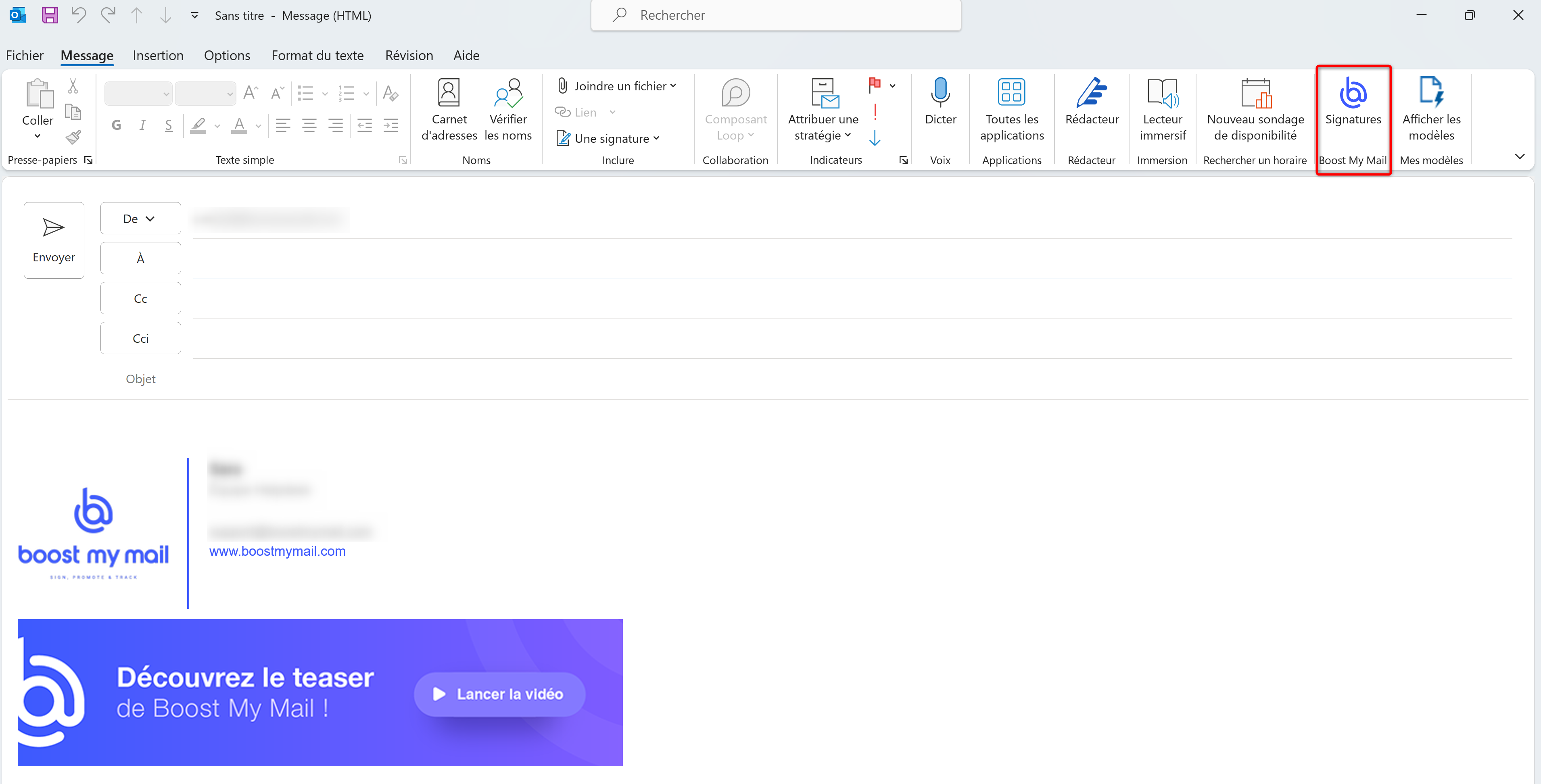The height and width of the screenshot is (784, 1541).
Task: Visit the www.boostmymail.com link
Action: pyautogui.click(x=277, y=551)
